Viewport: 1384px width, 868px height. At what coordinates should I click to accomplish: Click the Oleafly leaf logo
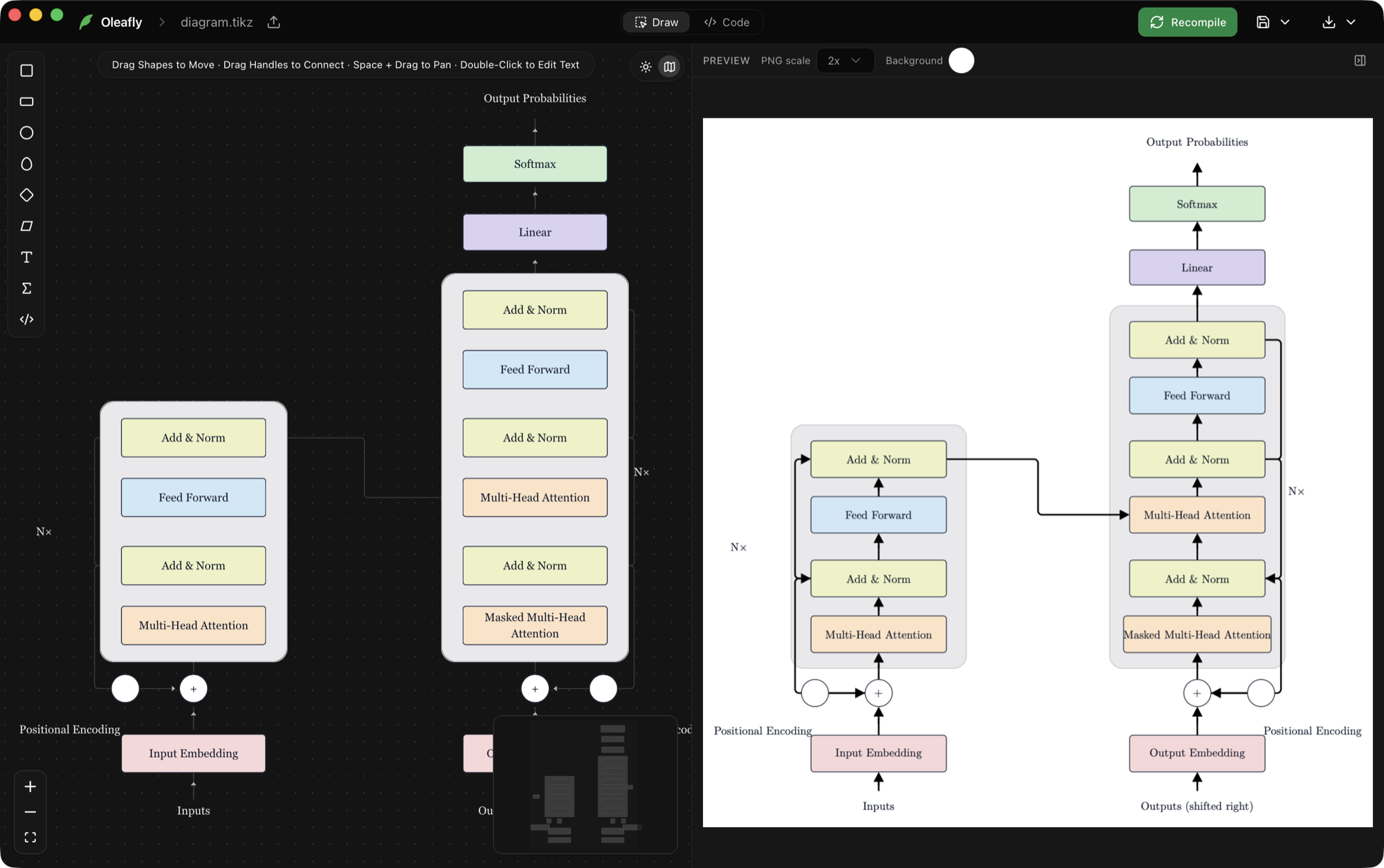[86, 22]
